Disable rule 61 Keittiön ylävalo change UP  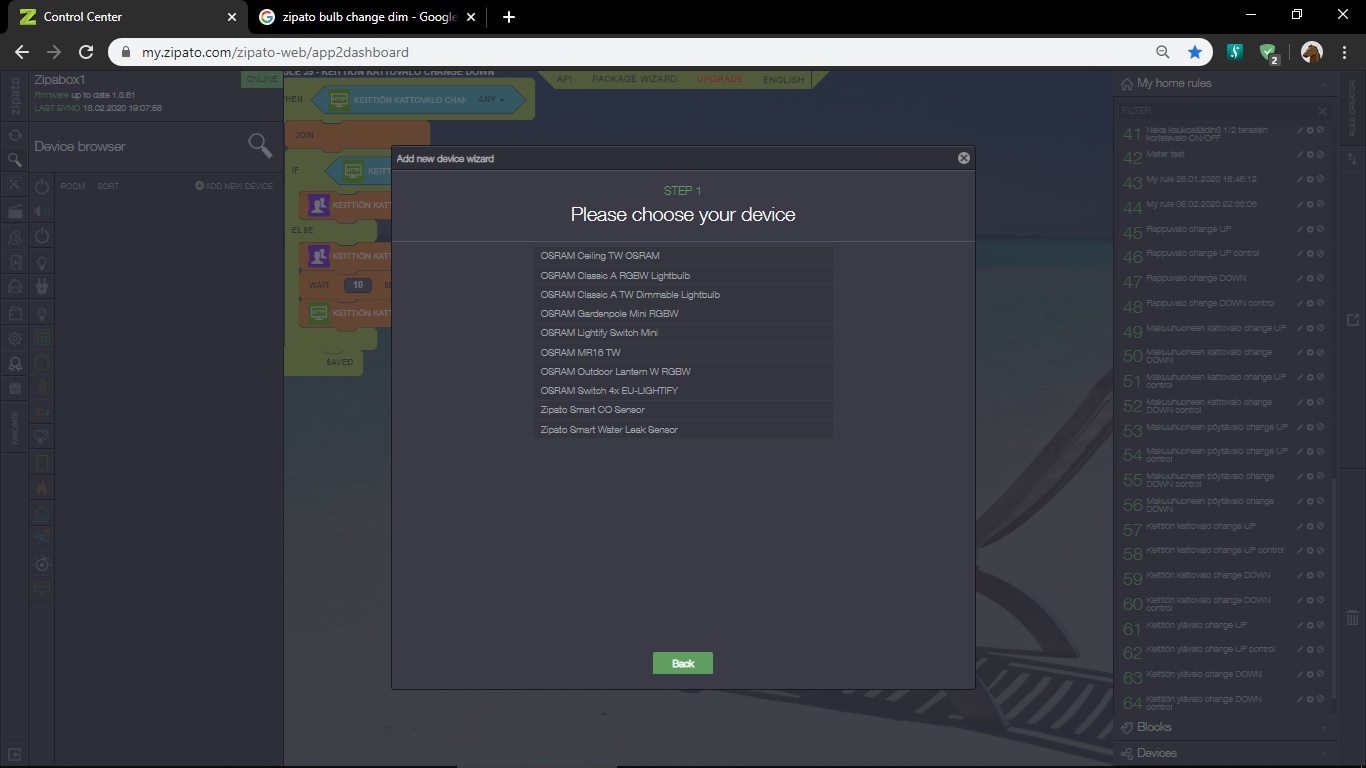point(1320,625)
